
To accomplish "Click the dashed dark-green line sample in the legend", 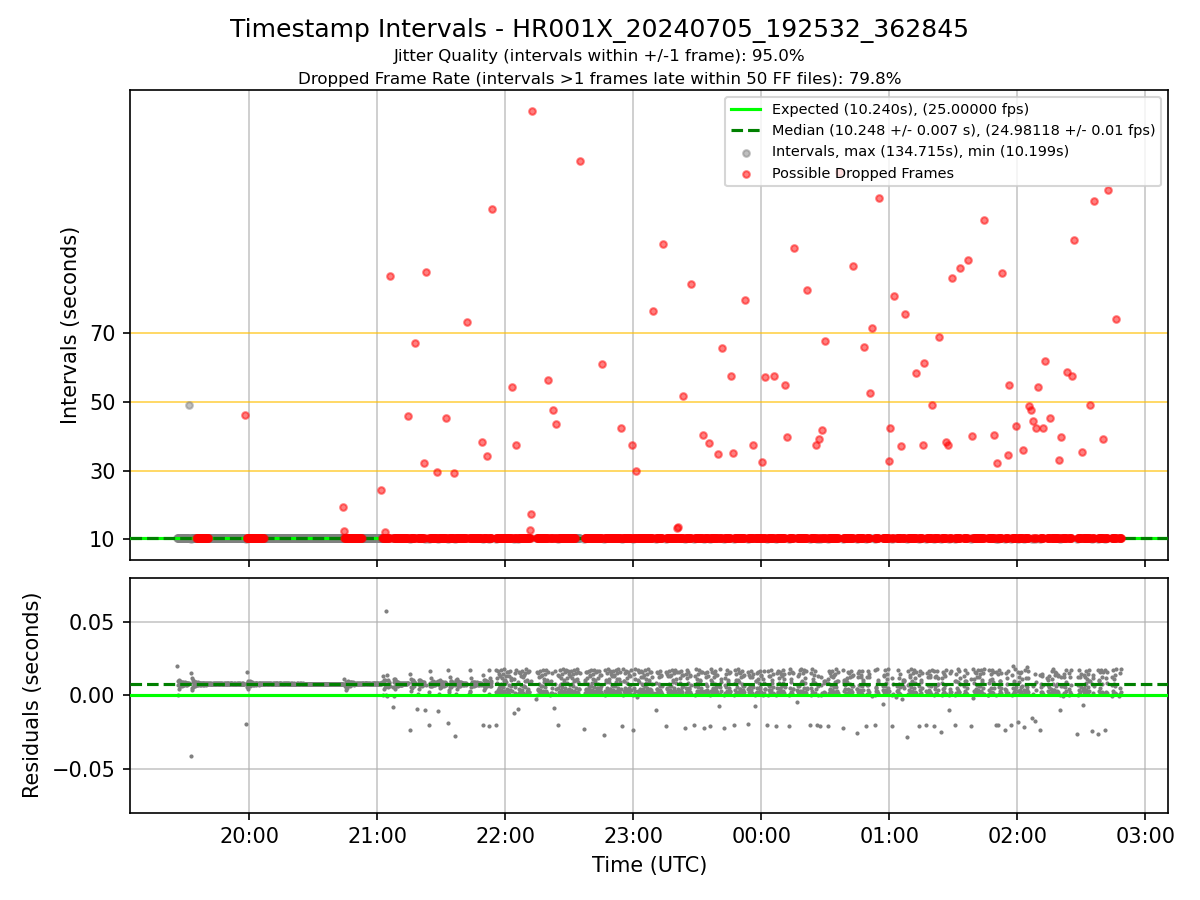I will [746, 130].
